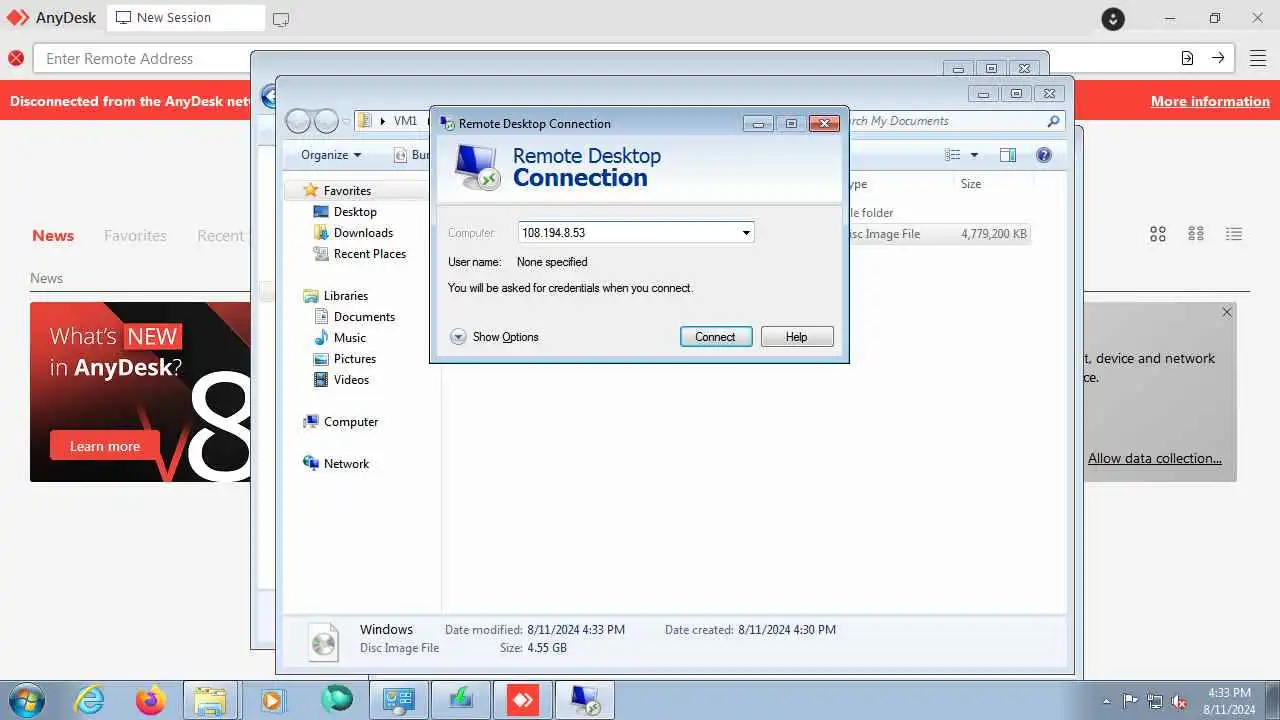Screen dimensions: 1280x720
Task: Open the Videos library
Action: pos(351,380)
